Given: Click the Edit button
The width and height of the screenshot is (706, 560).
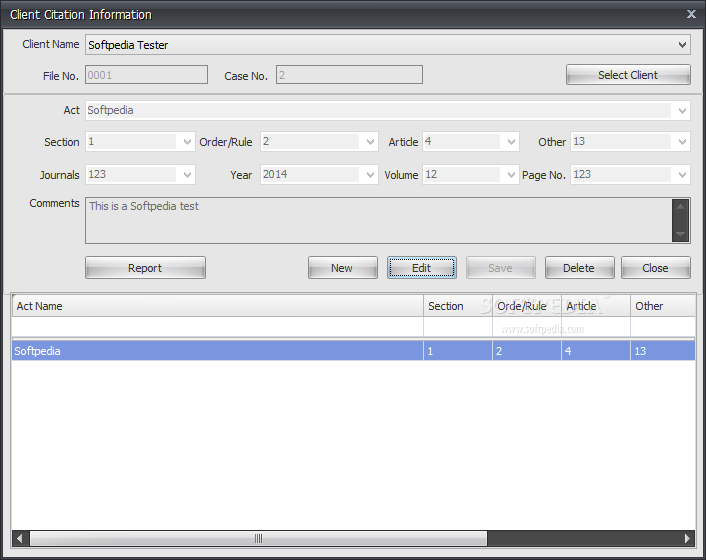Looking at the screenshot, I should 422,268.
